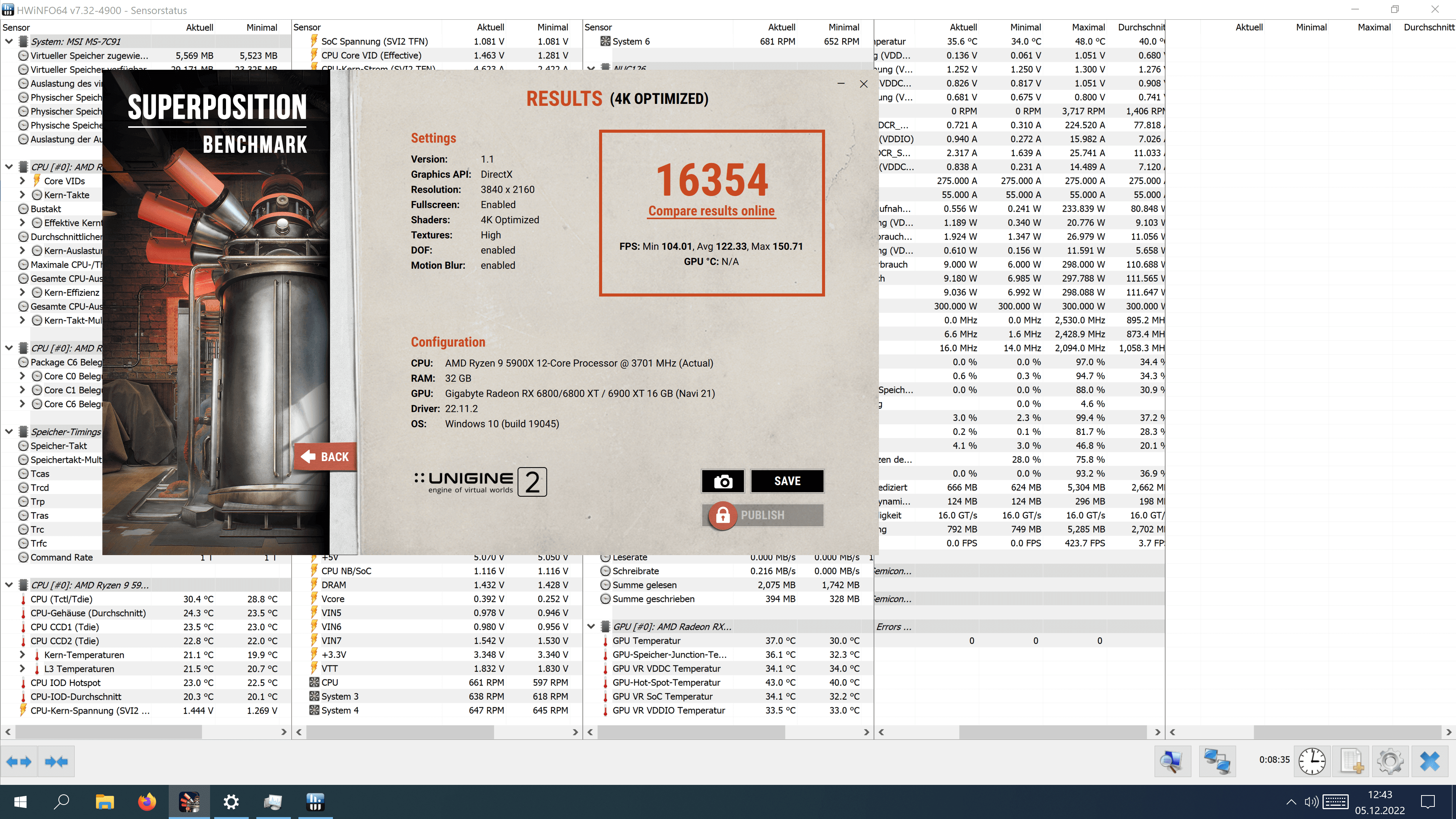This screenshot has width=1456, height=819.
Task: Expand L3 Temperaturen node
Action: tap(23, 668)
